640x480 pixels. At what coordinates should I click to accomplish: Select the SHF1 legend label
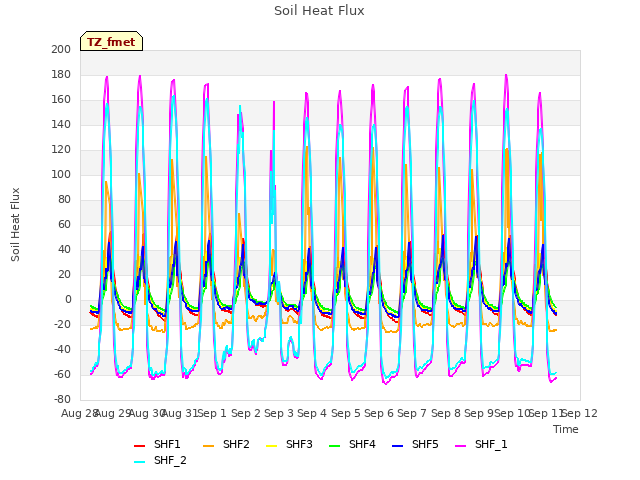click(x=167, y=444)
